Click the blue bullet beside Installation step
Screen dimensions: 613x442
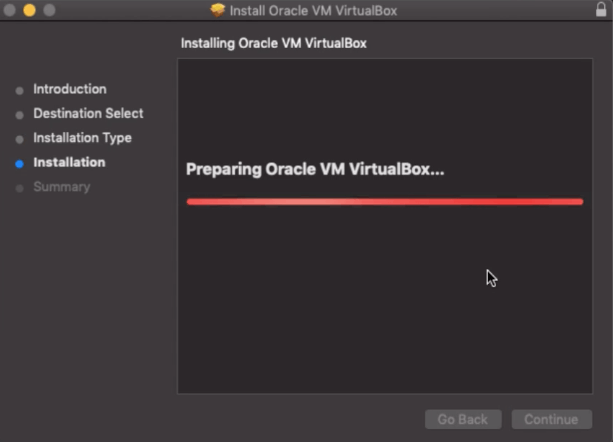click(20, 163)
